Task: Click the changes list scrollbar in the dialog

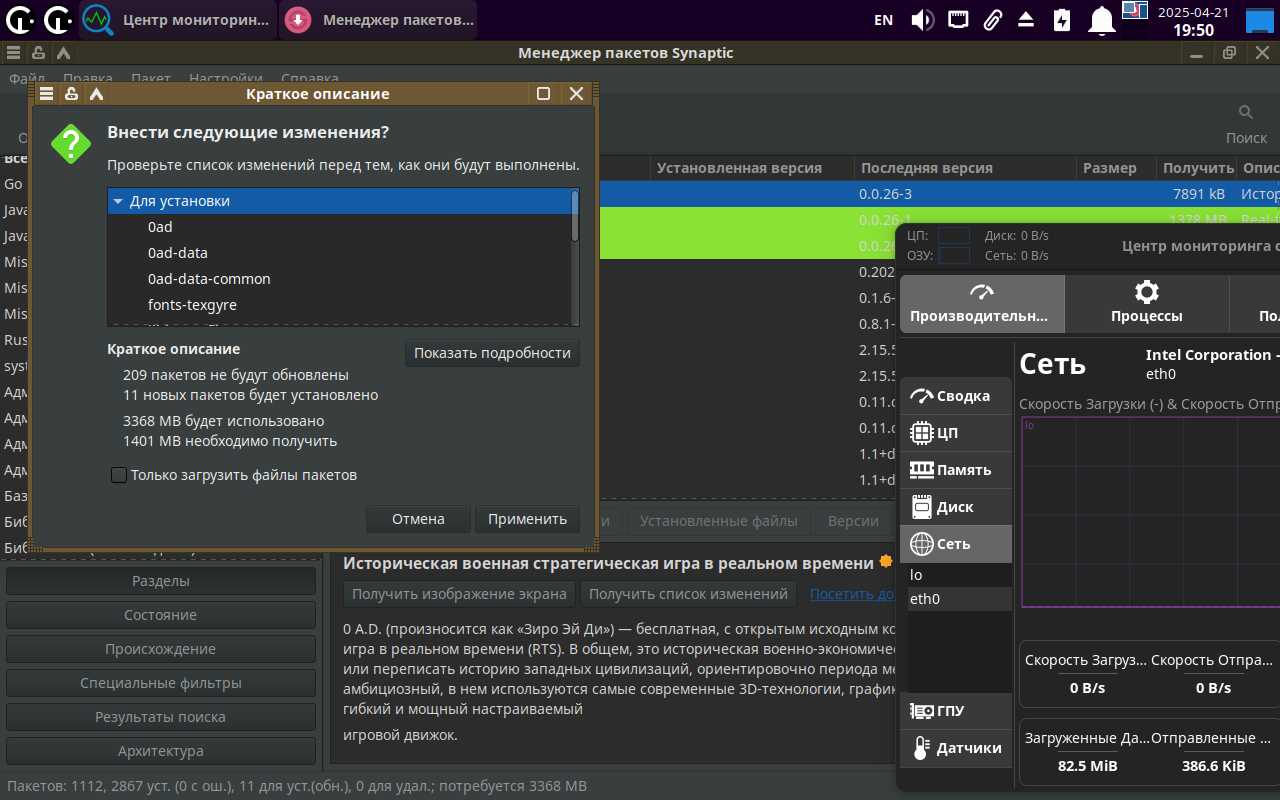Action: 575,216
